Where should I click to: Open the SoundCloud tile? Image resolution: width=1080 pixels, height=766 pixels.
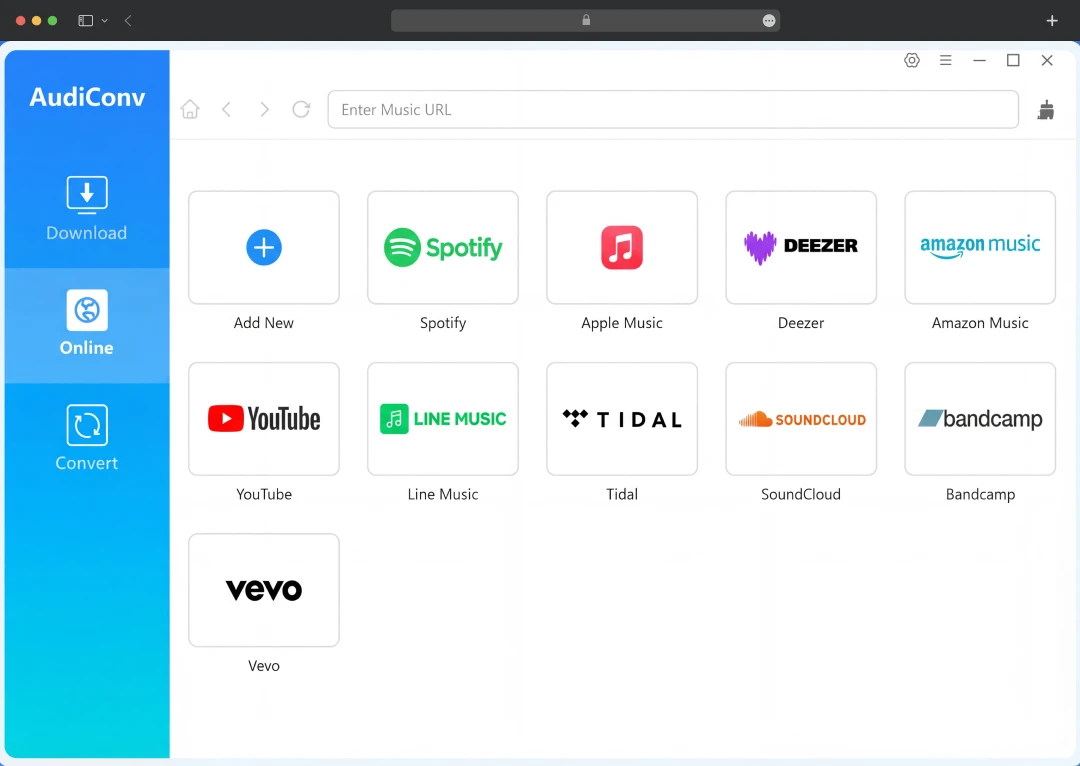point(801,419)
